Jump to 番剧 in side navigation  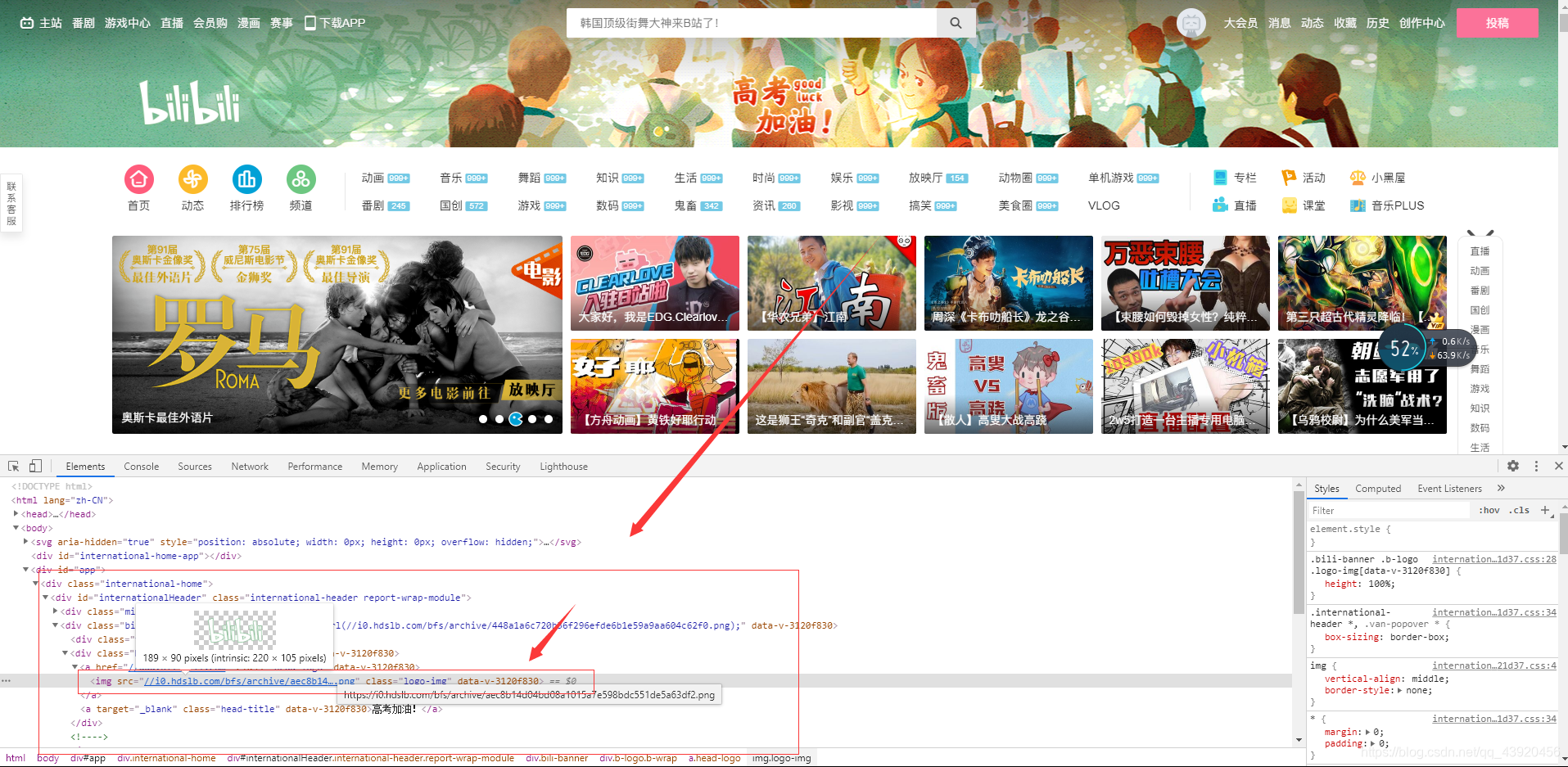(x=1480, y=291)
